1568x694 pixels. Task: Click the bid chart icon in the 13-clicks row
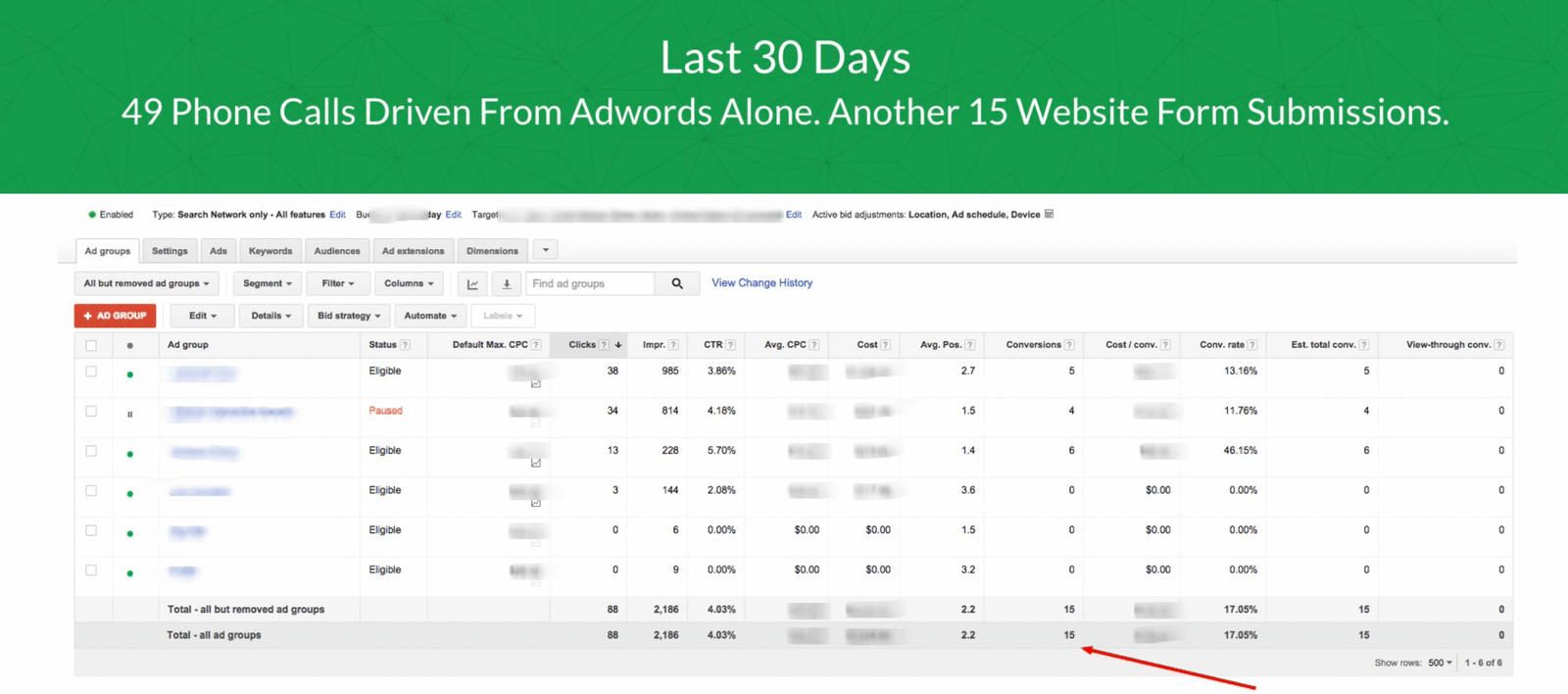(x=536, y=463)
